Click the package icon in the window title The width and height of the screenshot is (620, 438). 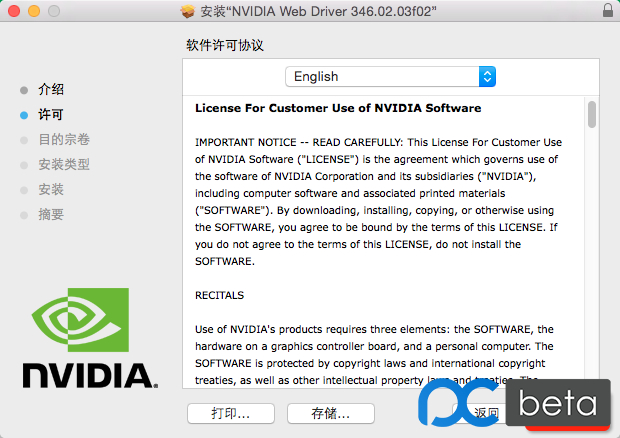tap(188, 11)
